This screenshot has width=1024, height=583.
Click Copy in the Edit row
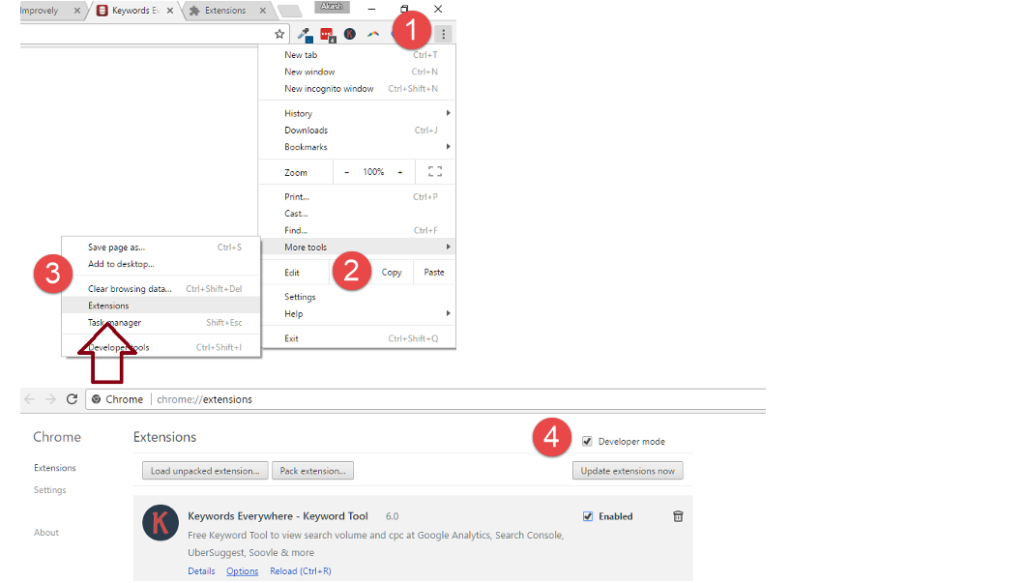pos(392,272)
